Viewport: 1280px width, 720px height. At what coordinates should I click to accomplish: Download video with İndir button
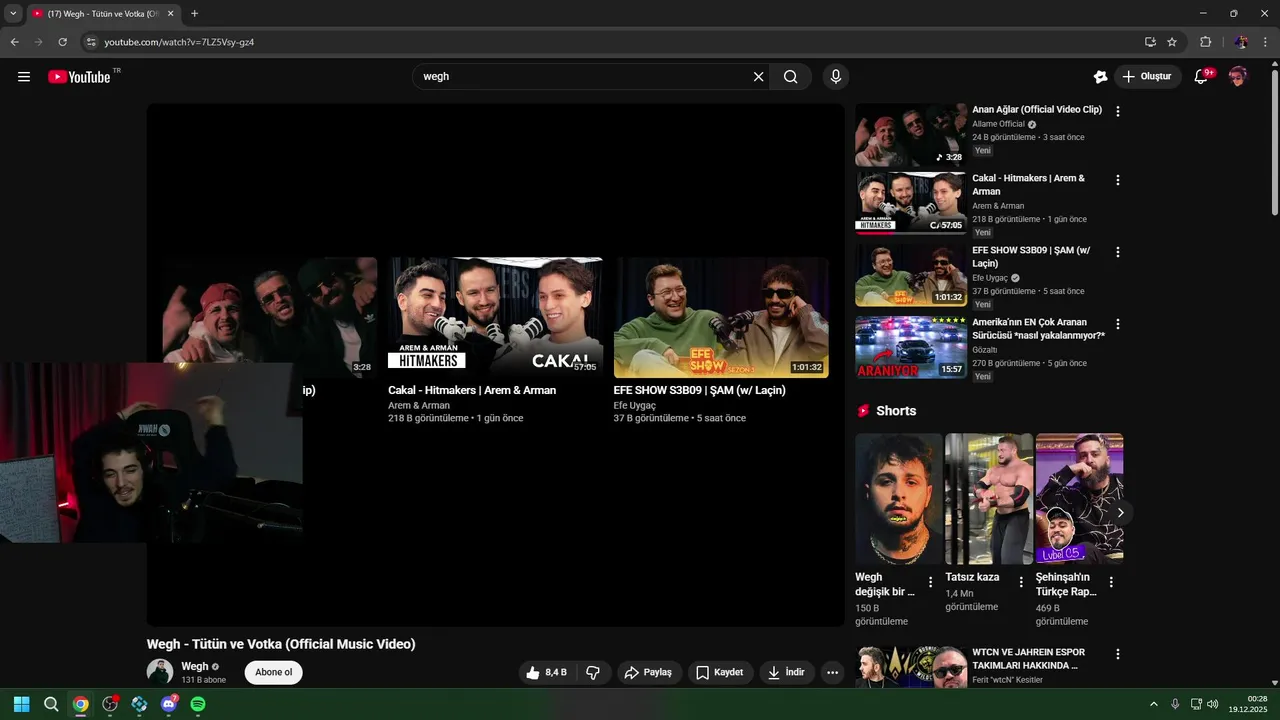click(787, 673)
